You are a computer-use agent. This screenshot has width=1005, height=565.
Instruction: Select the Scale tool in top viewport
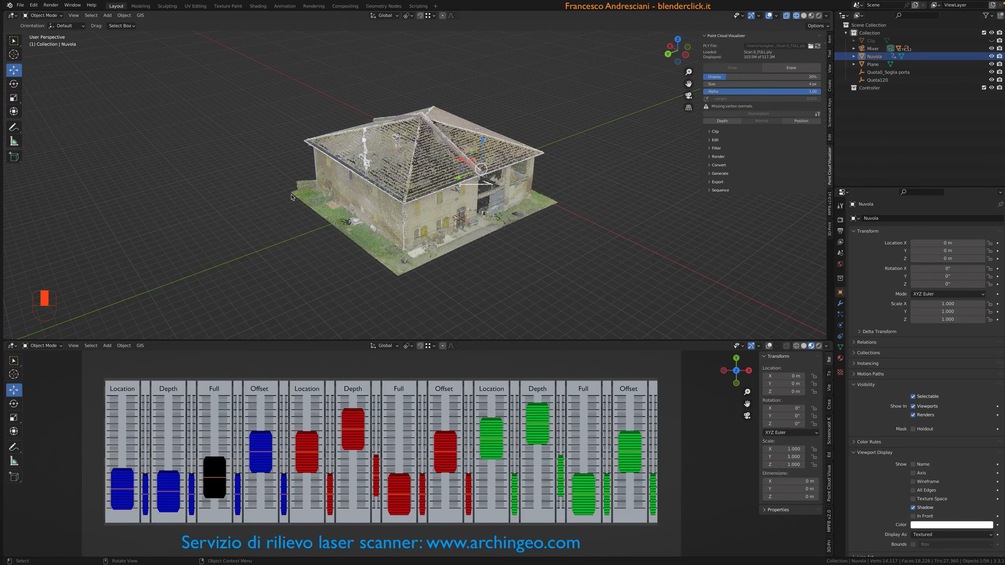13,97
